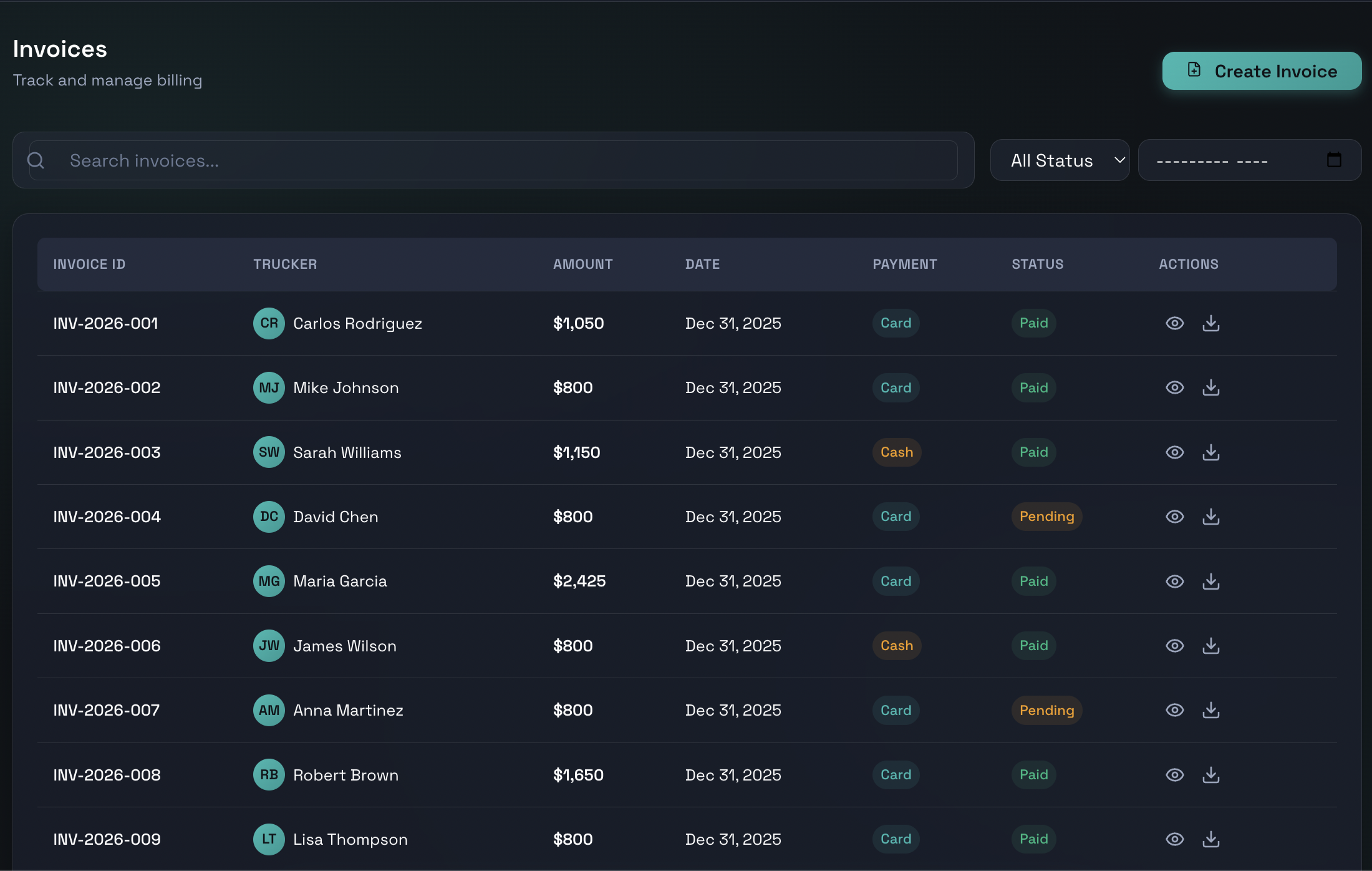
Task: Sort by the Status column header
Action: [1037, 264]
